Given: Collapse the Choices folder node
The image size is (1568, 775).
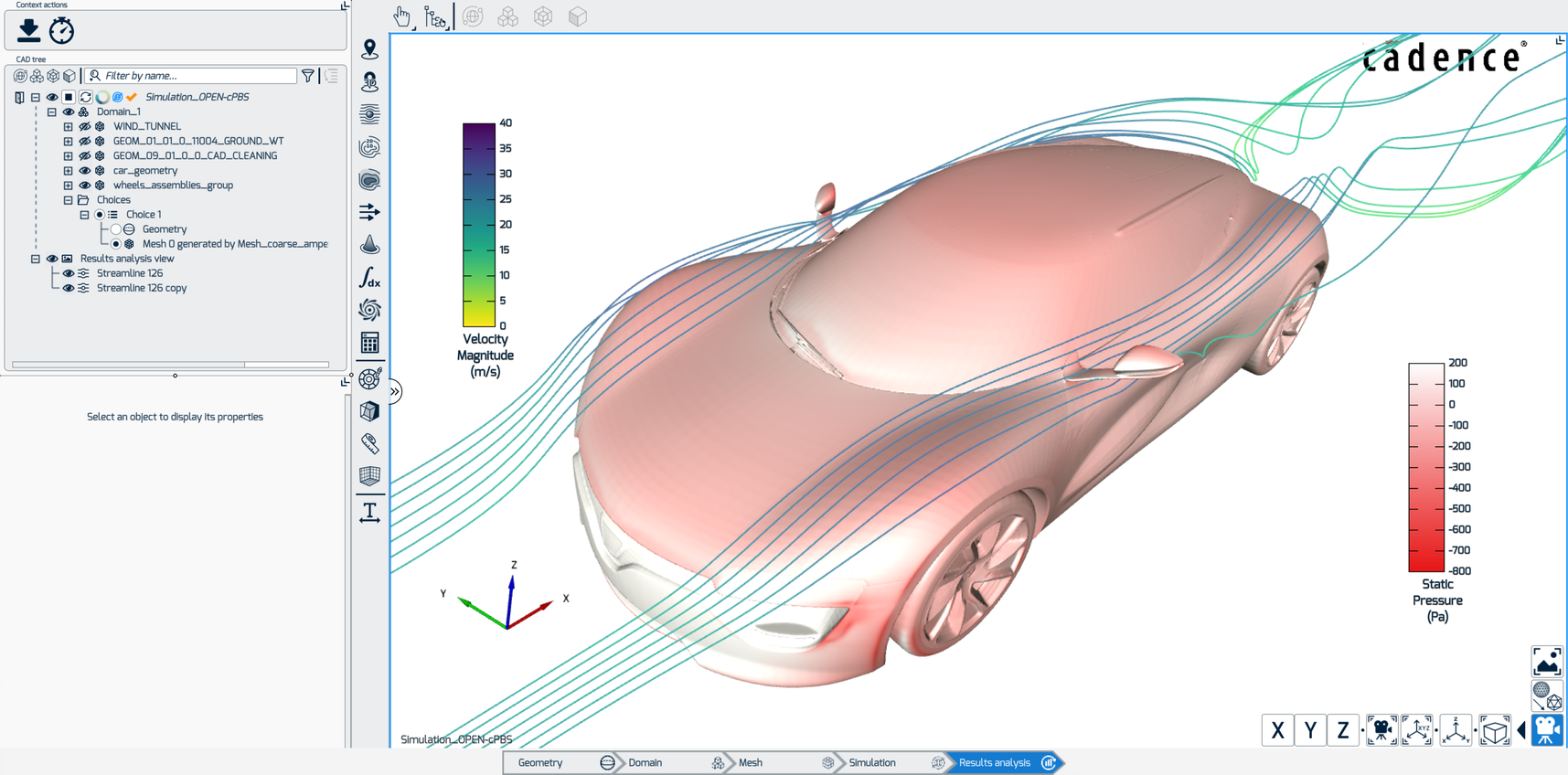Looking at the screenshot, I should (x=68, y=200).
